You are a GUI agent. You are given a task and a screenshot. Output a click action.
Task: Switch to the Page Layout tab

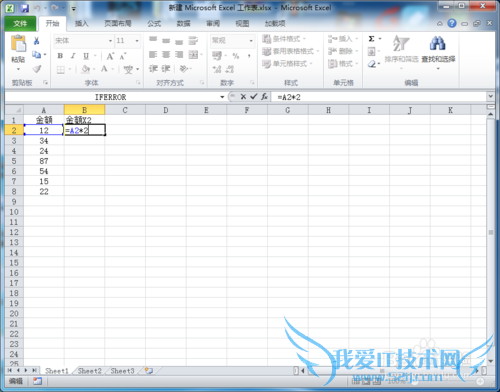[118, 23]
